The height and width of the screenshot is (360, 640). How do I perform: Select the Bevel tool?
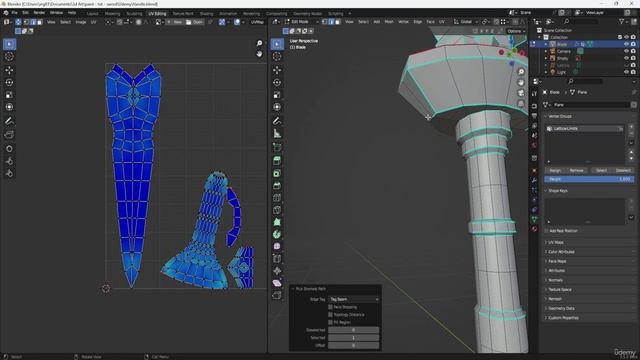(x=277, y=185)
